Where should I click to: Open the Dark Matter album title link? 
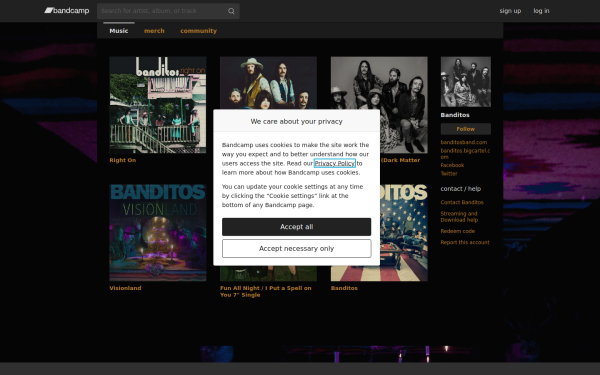tap(400, 160)
